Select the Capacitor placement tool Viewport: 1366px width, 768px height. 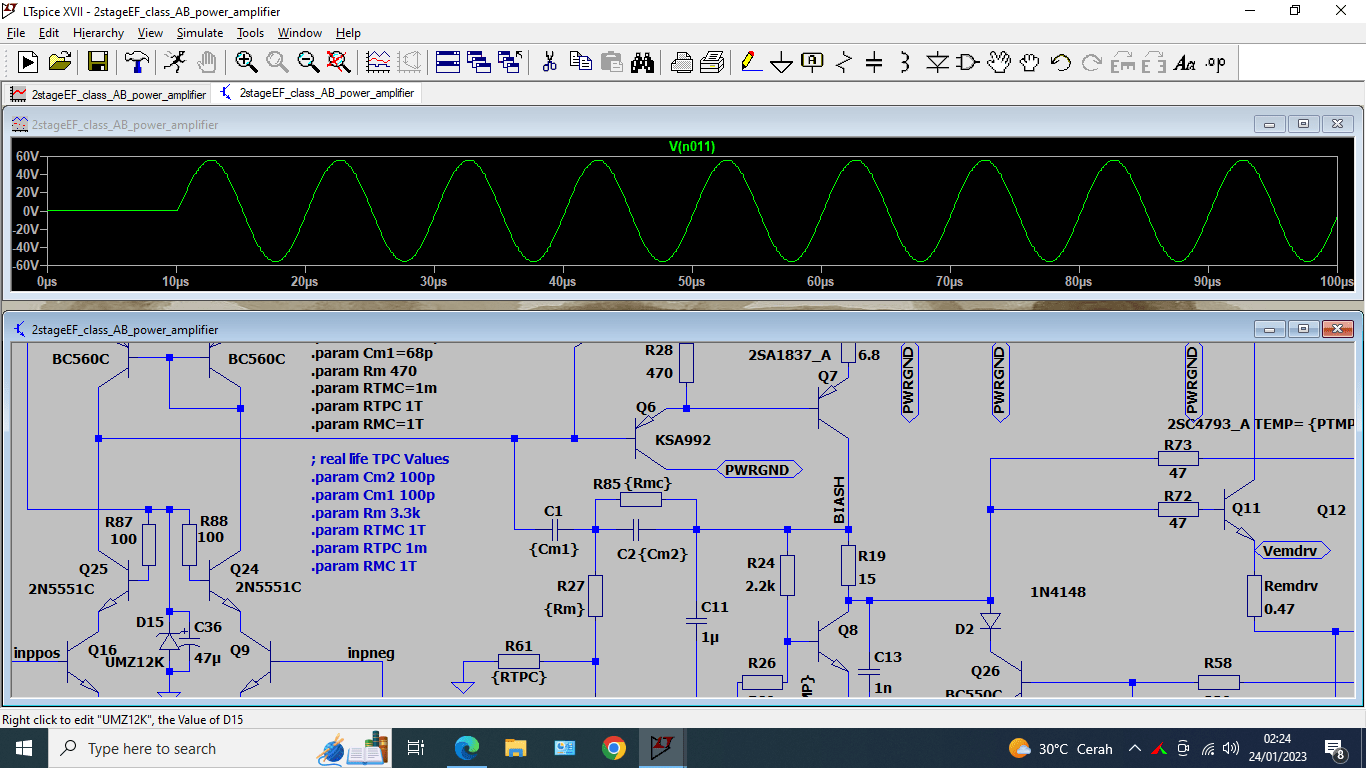pyautogui.click(x=874, y=62)
